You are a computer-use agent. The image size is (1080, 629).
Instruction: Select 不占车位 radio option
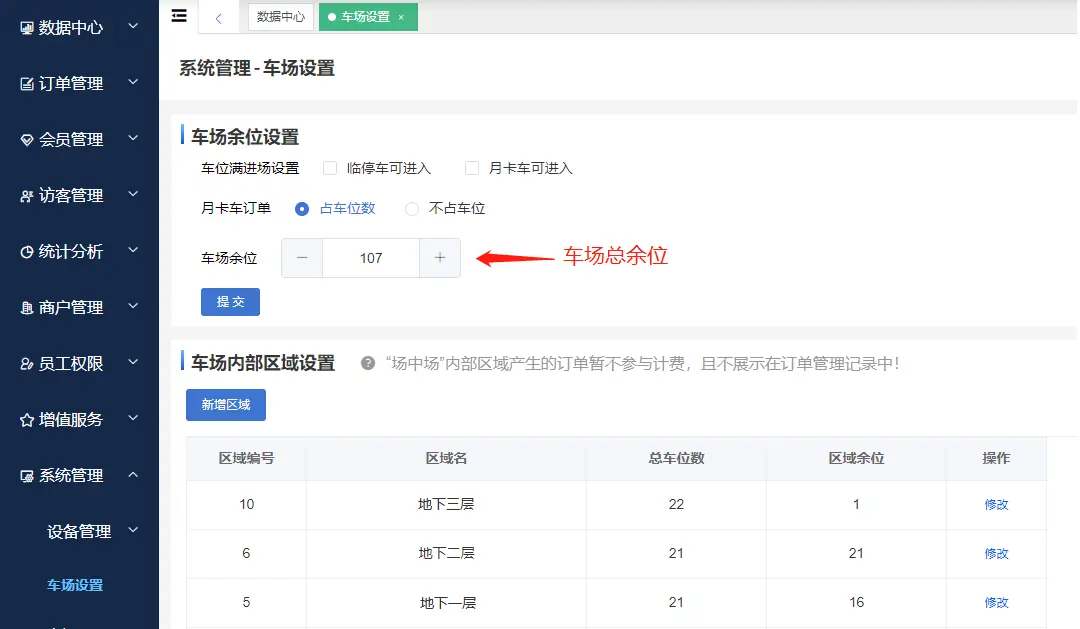point(412,209)
